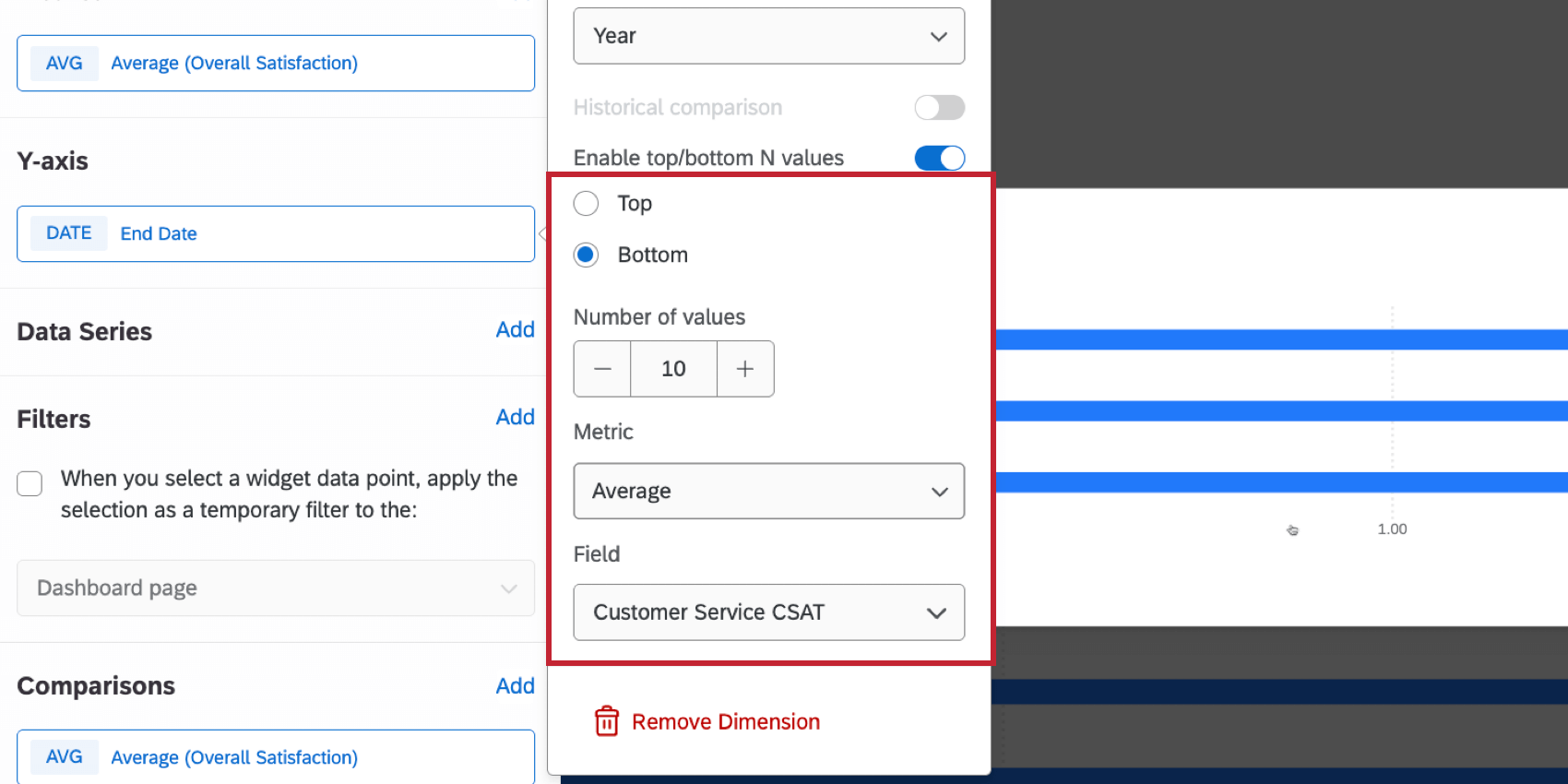The height and width of the screenshot is (784, 1568).
Task: Disable the Enable top/bottom N values toggle
Action: pos(939,158)
